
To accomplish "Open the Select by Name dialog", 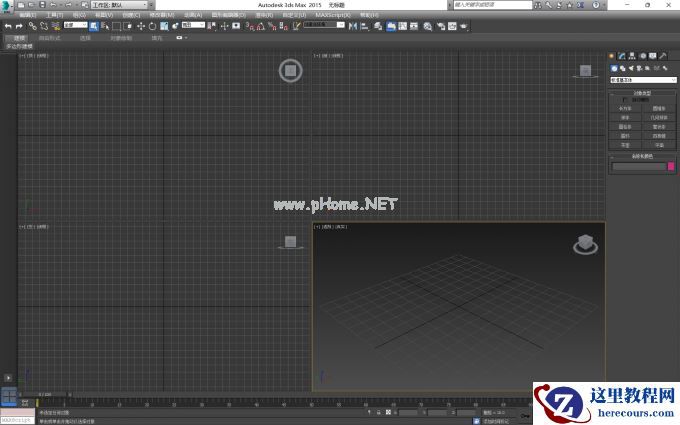I will click(105, 26).
